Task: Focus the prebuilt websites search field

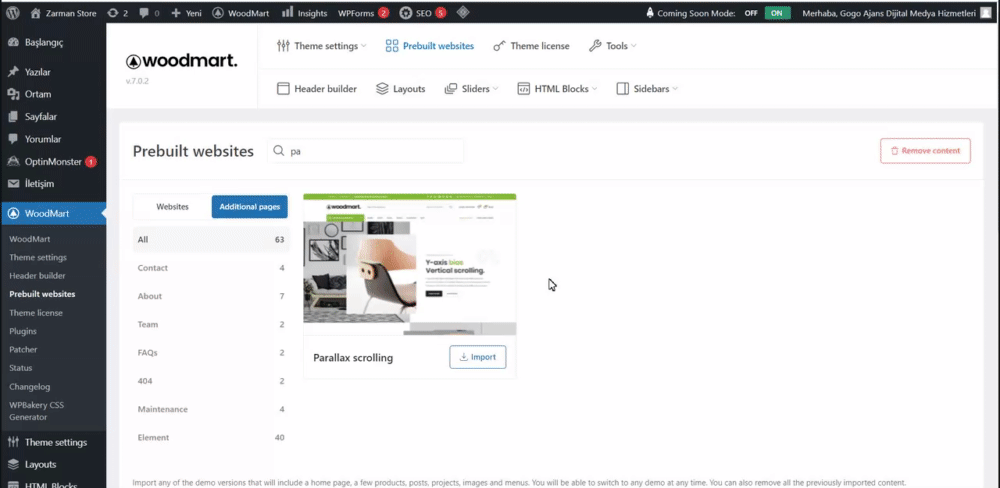Action: [365, 151]
